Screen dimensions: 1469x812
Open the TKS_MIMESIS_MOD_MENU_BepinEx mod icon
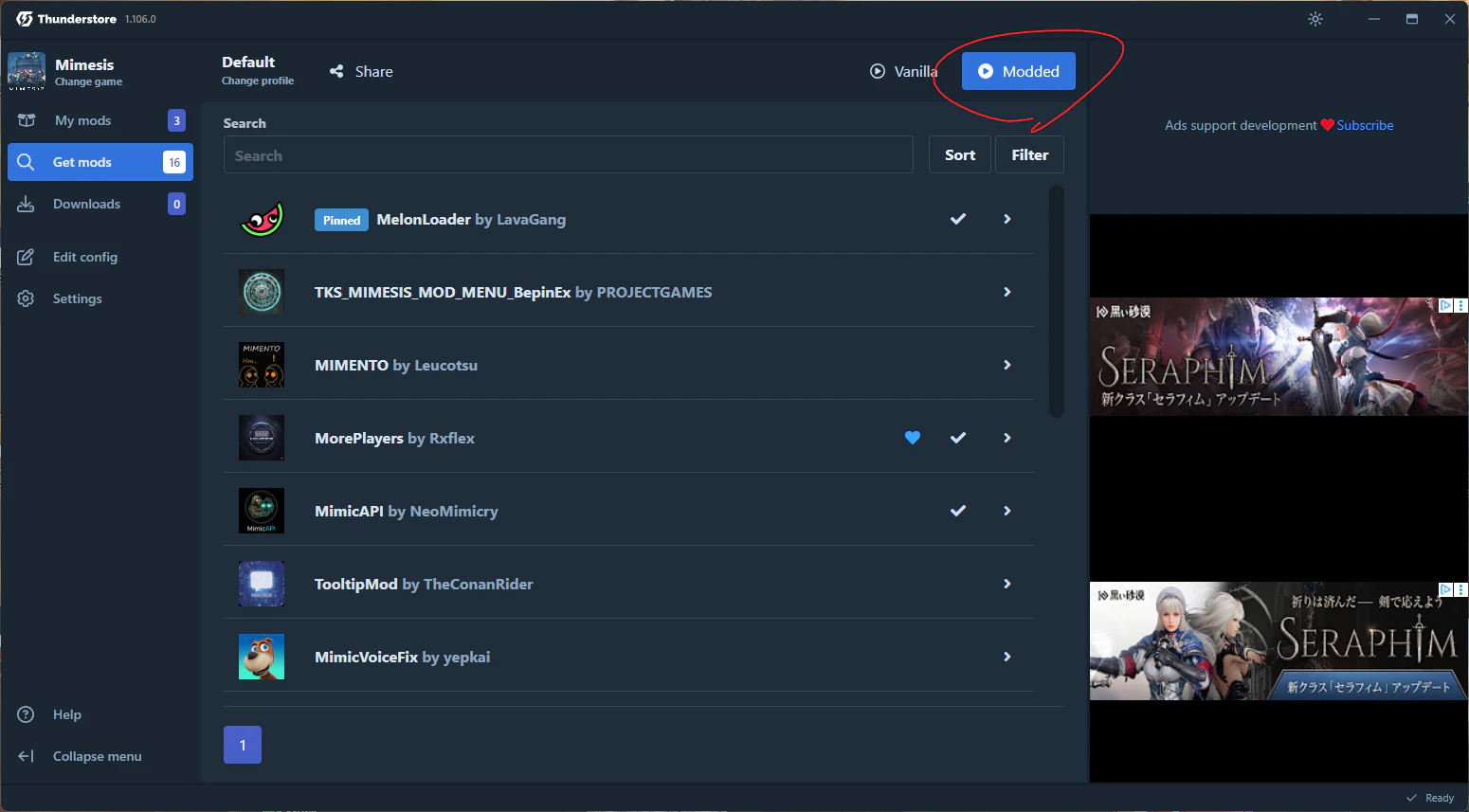[262, 292]
